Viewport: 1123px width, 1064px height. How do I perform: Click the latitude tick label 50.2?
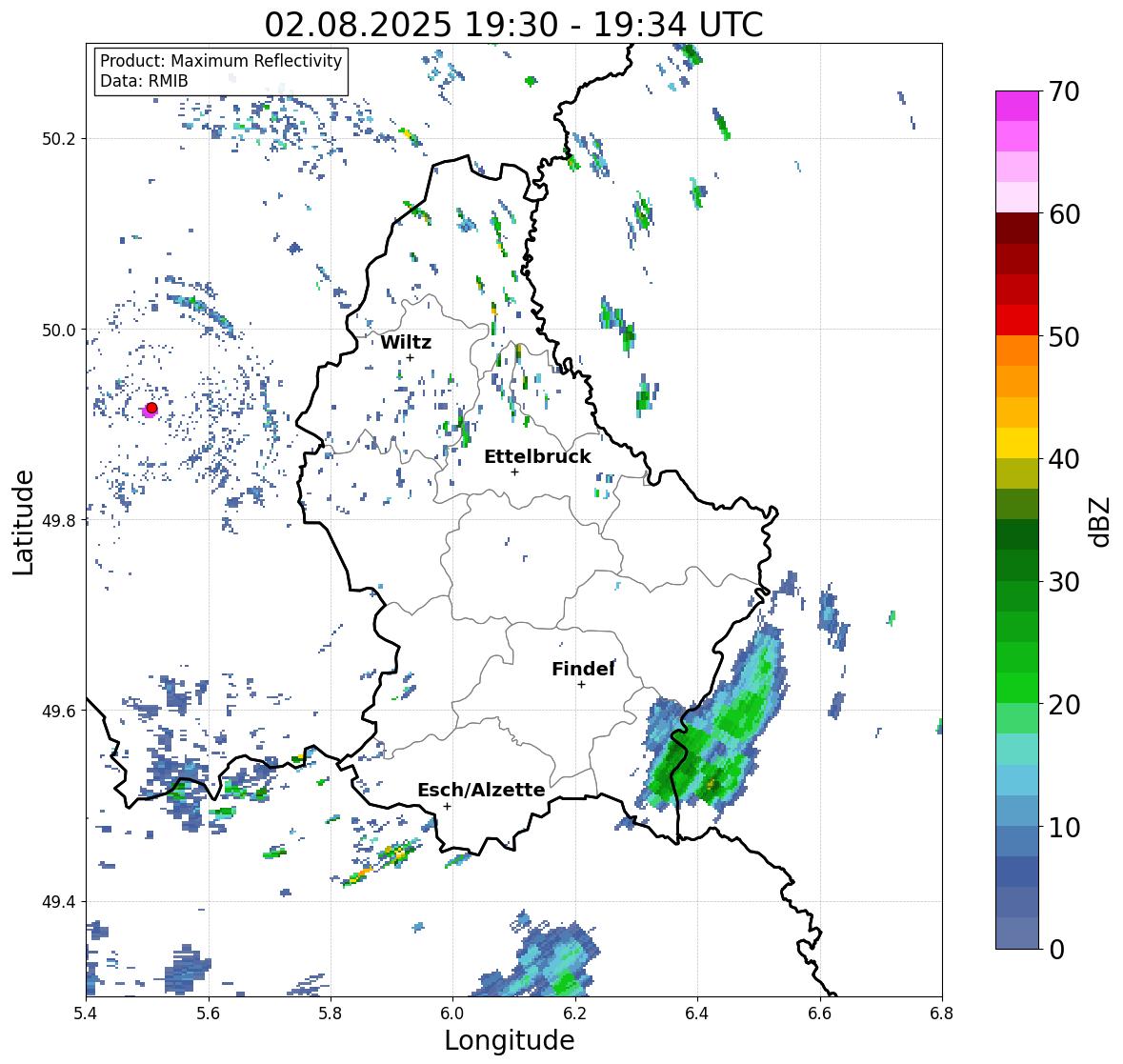(x=59, y=139)
